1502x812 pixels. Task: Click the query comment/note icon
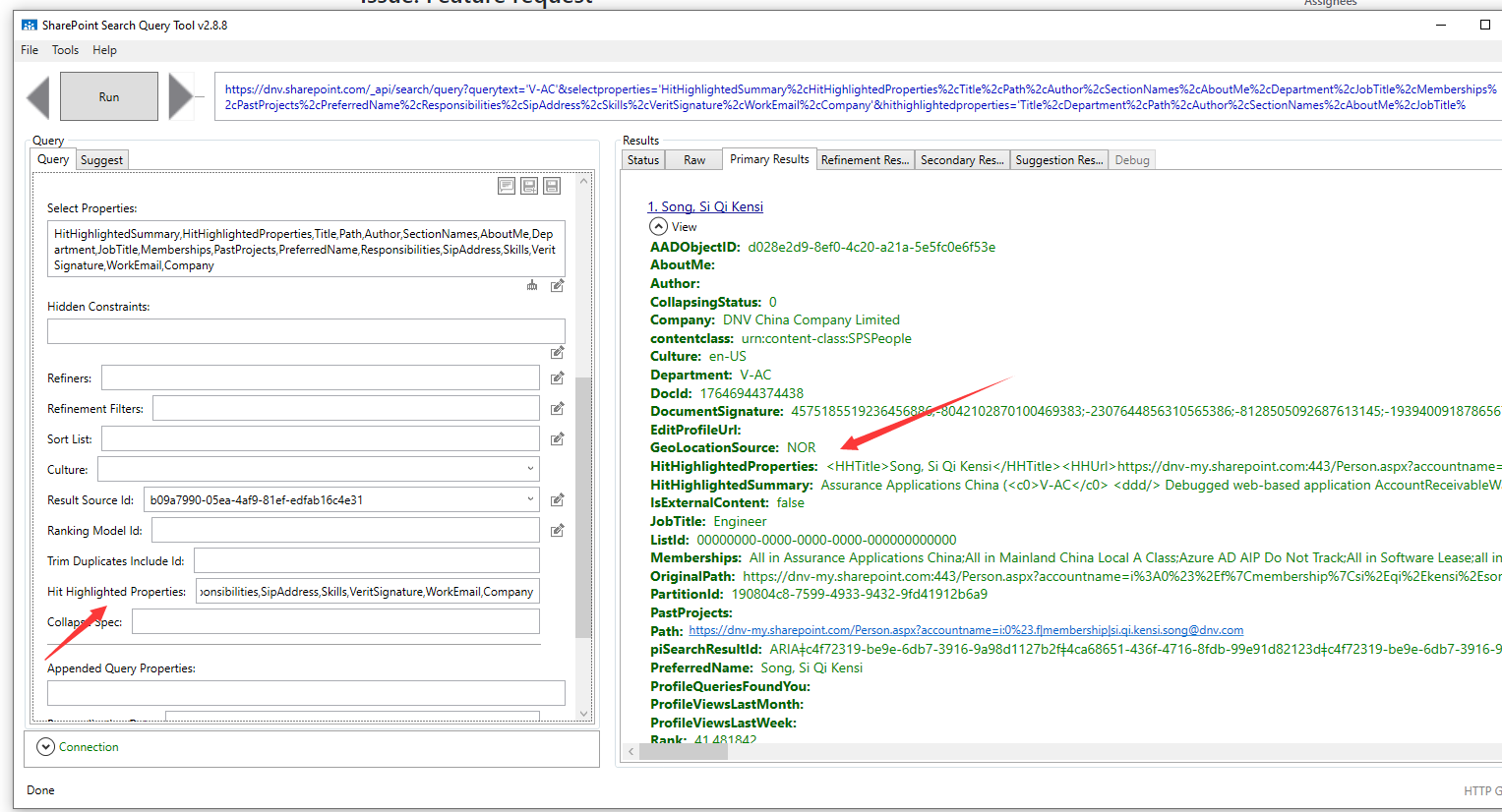click(x=507, y=186)
